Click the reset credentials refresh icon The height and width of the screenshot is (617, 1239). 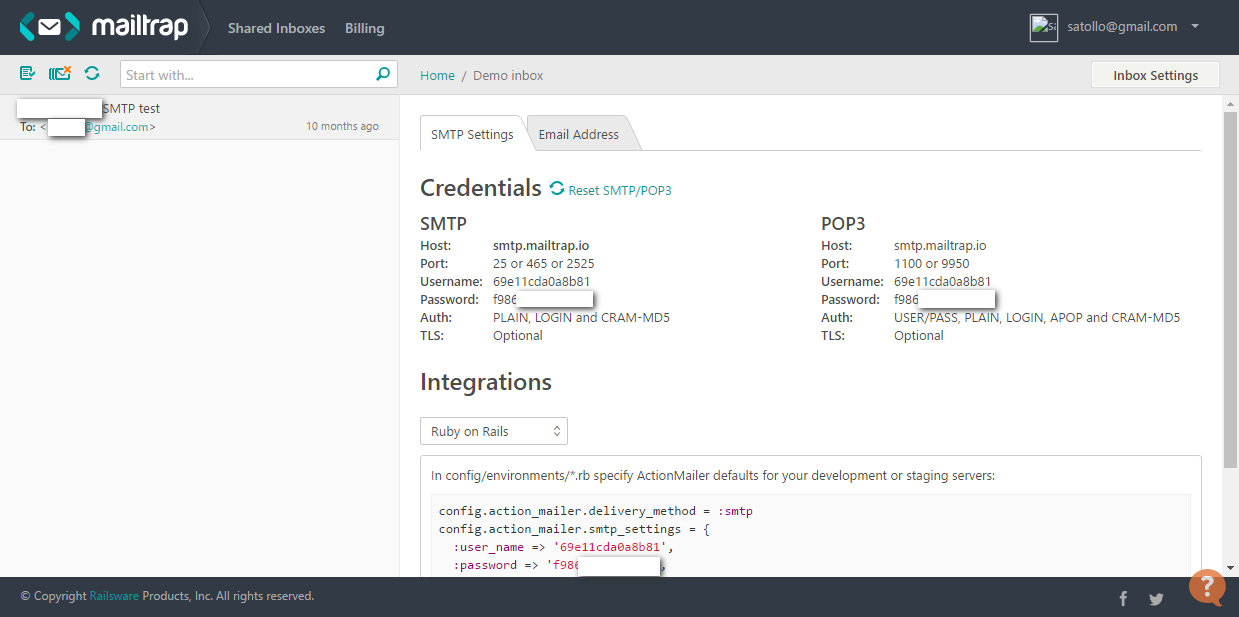[557, 189]
